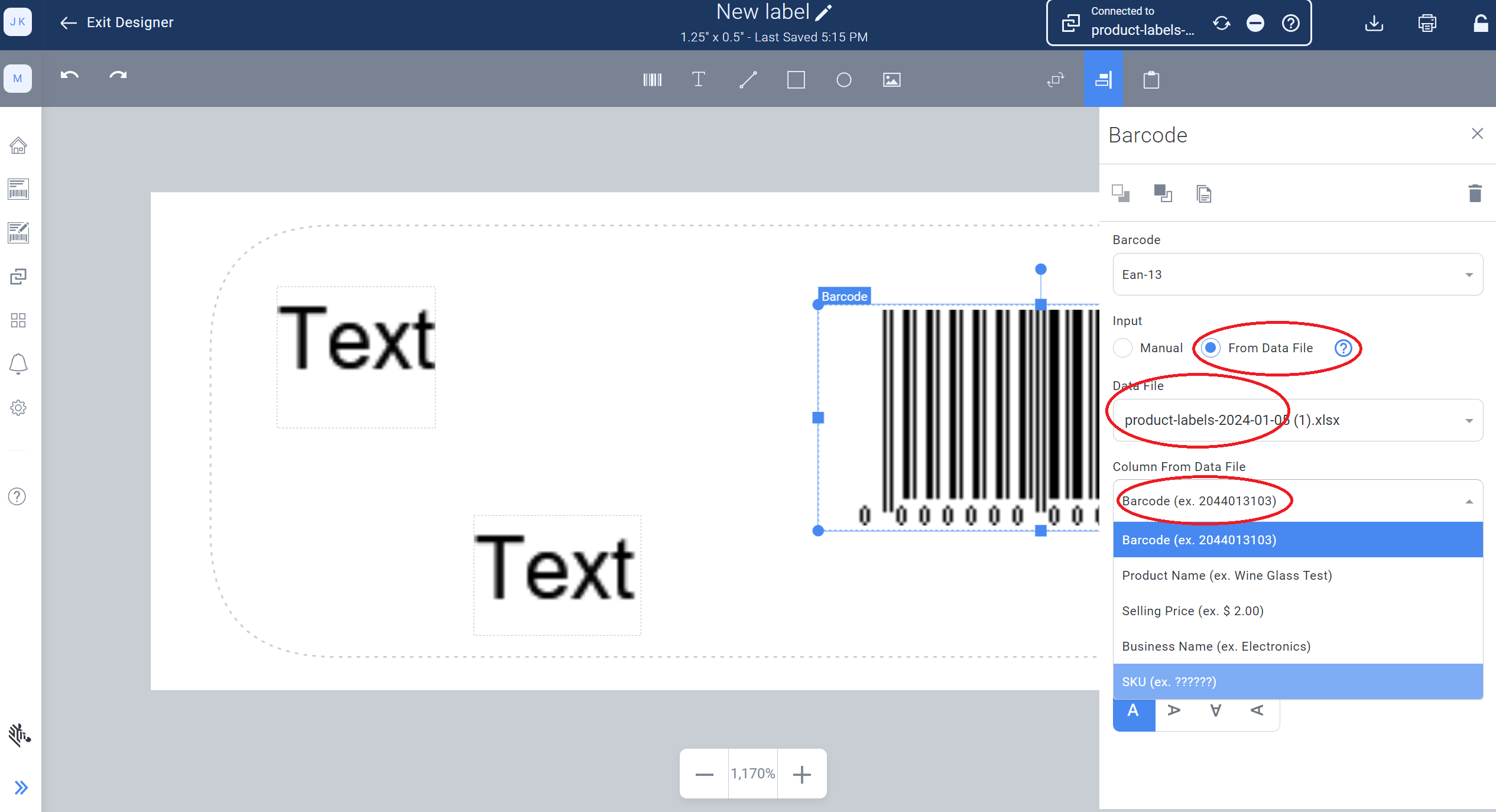
Task: Open the clipboard paste icon
Action: [1151, 80]
